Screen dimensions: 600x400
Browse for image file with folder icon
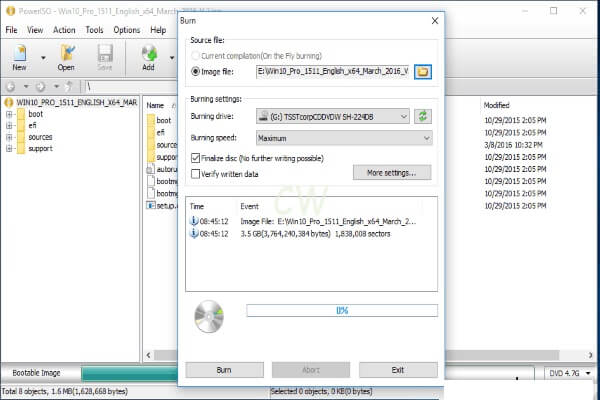[423, 72]
